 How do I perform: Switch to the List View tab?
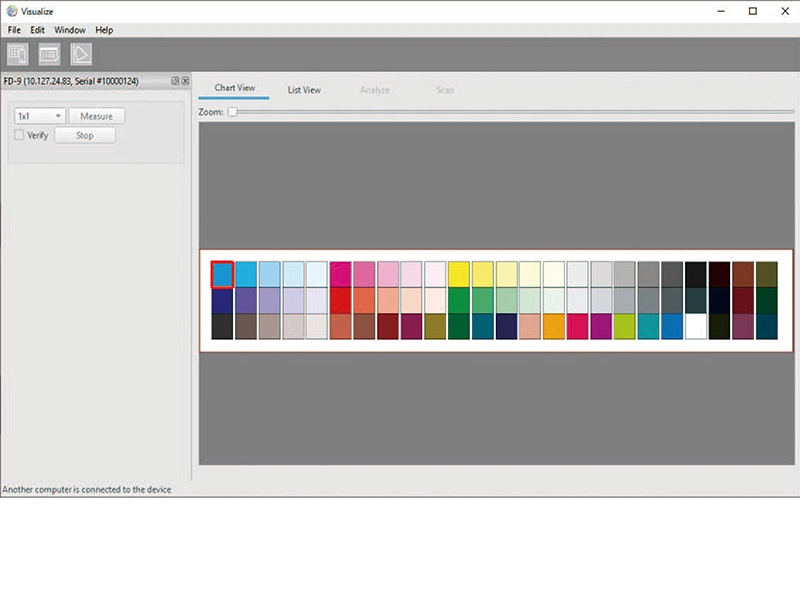pyautogui.click(x=304, y=89)
